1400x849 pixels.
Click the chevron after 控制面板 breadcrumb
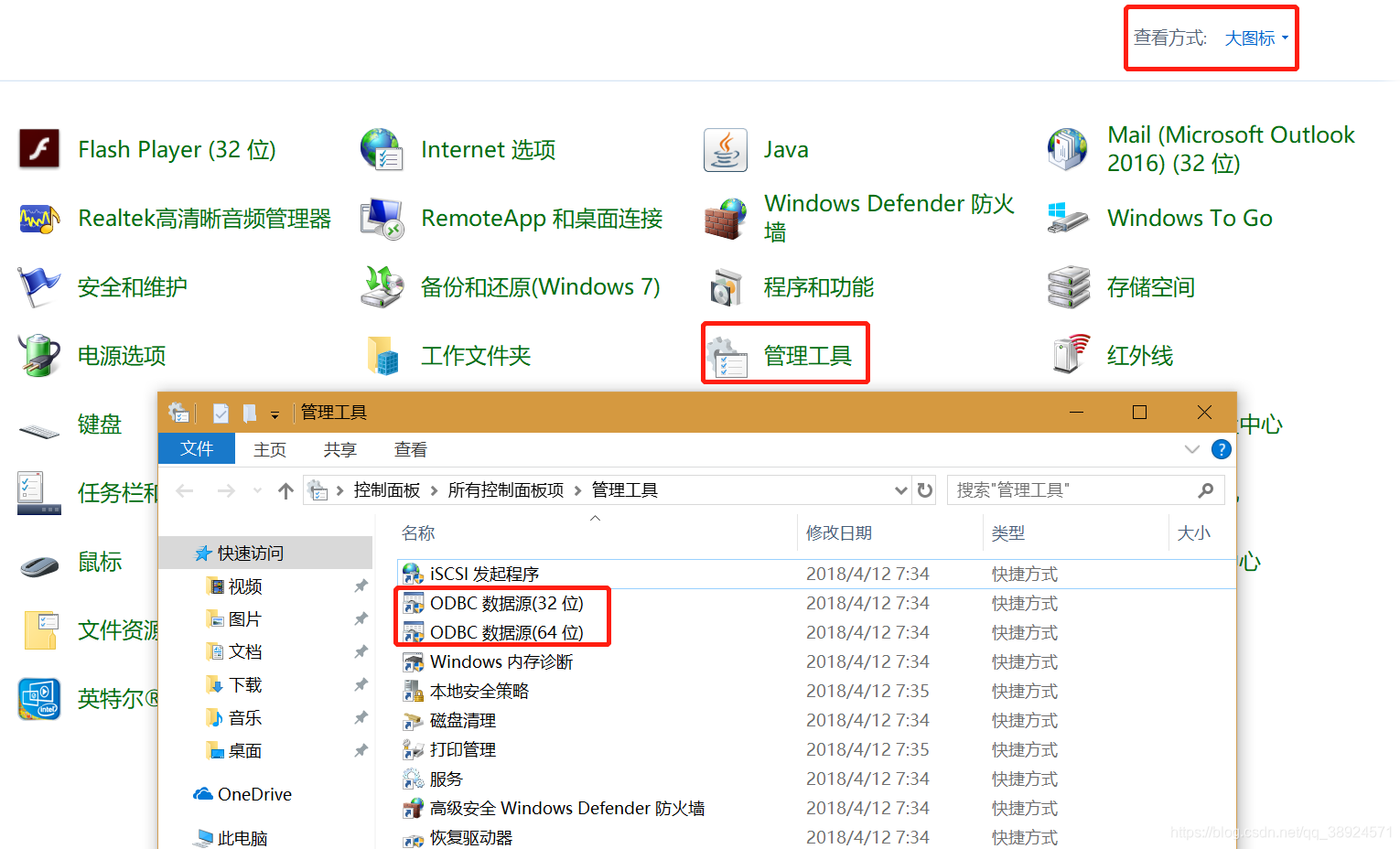point(434,490)
